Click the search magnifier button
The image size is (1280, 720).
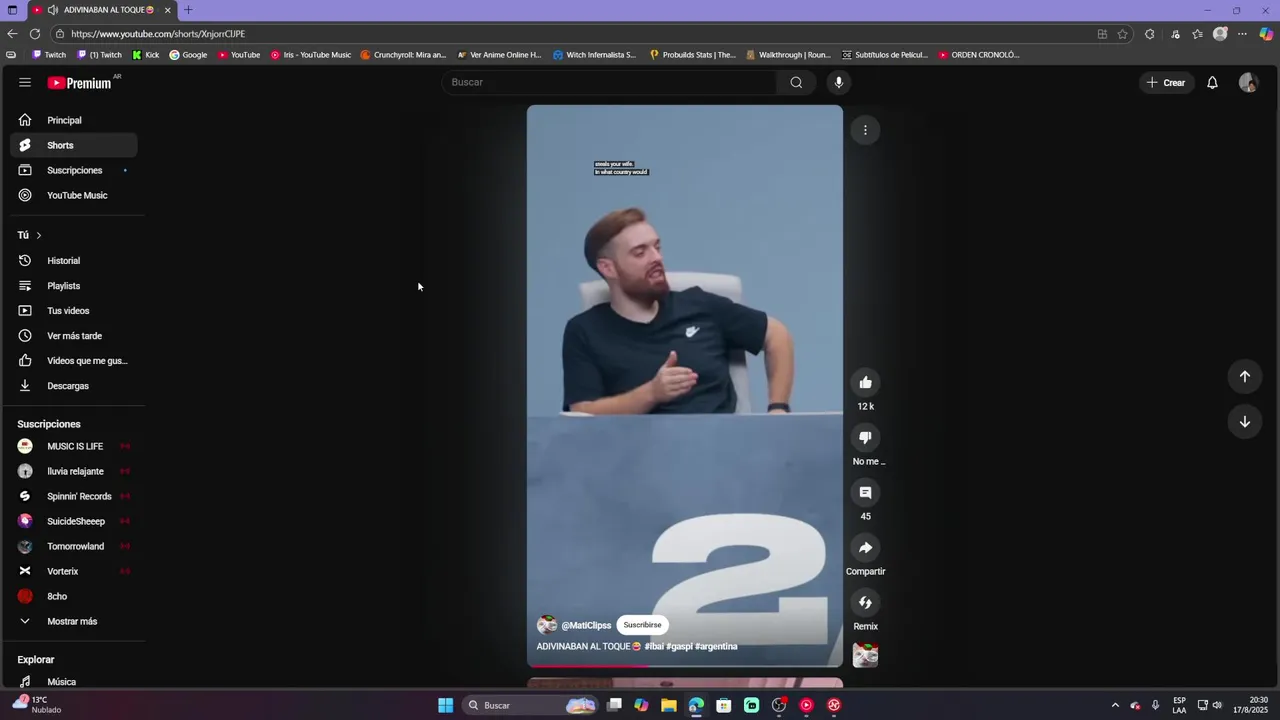pyautogui.click(x=796, y=82)
